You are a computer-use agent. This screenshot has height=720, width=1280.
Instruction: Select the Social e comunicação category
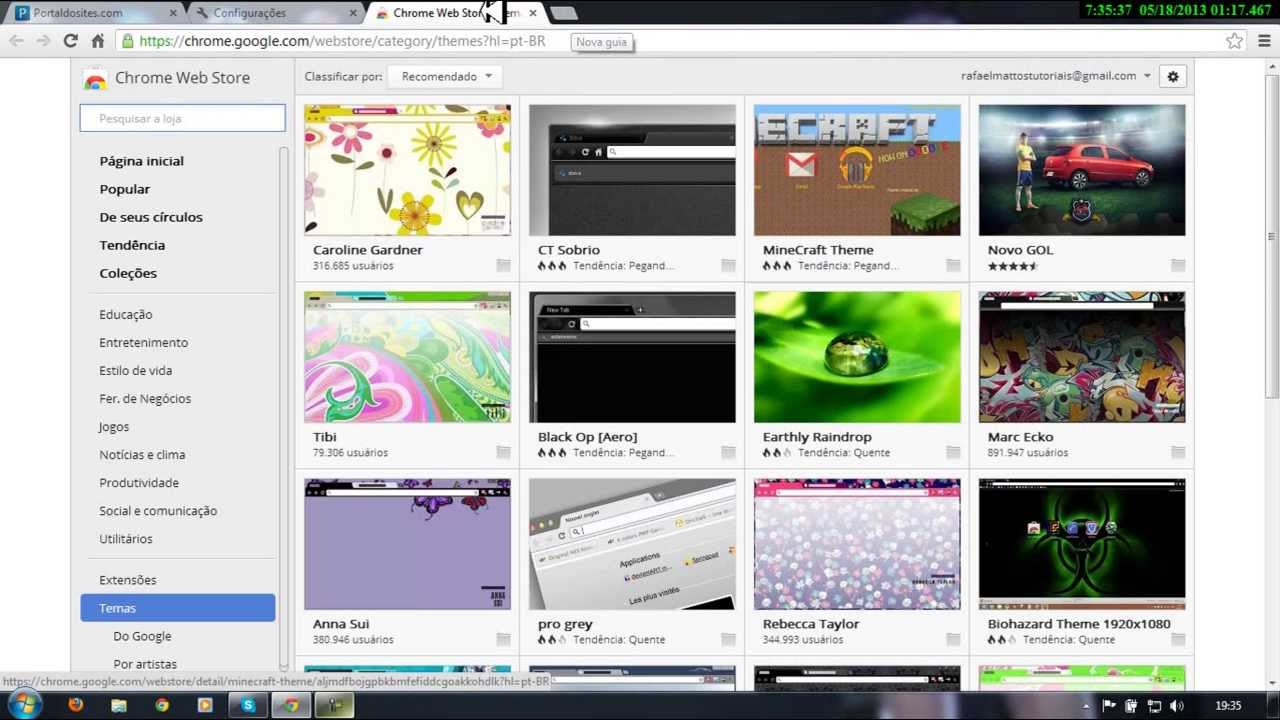[158, 510]
